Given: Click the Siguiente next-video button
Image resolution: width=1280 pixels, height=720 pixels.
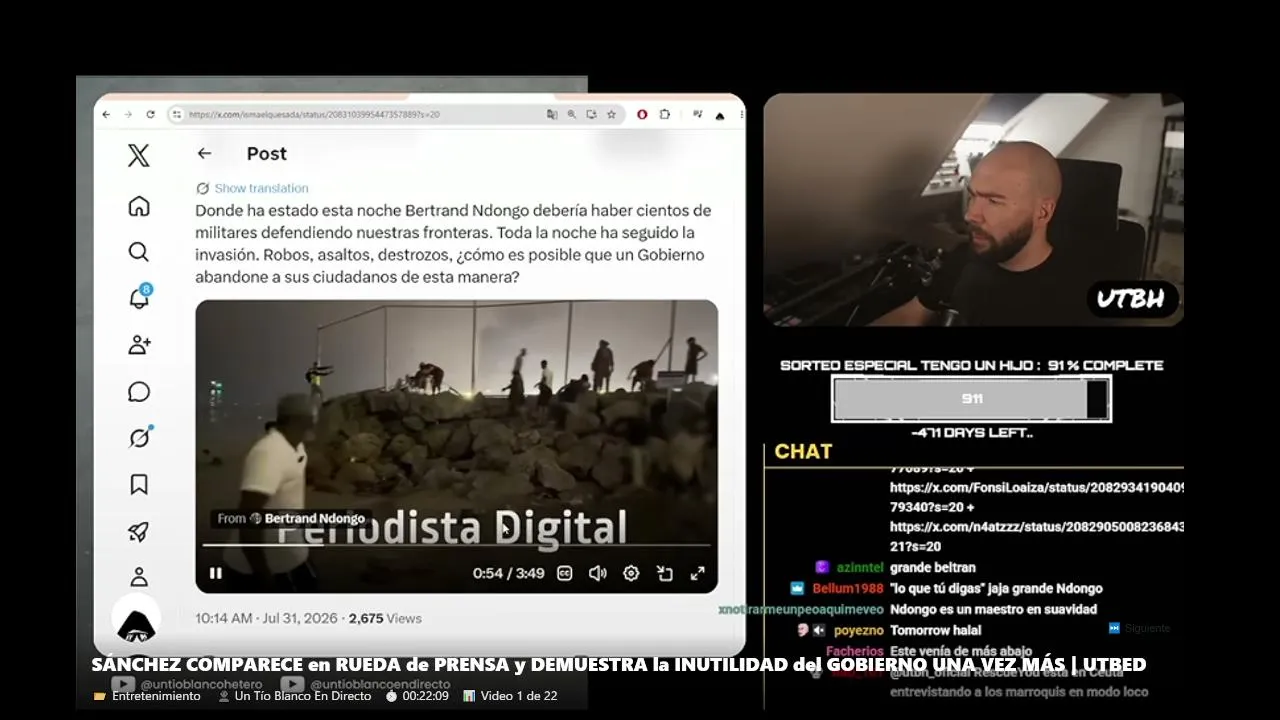Looking at the screenshot, I should (1139, 628).
